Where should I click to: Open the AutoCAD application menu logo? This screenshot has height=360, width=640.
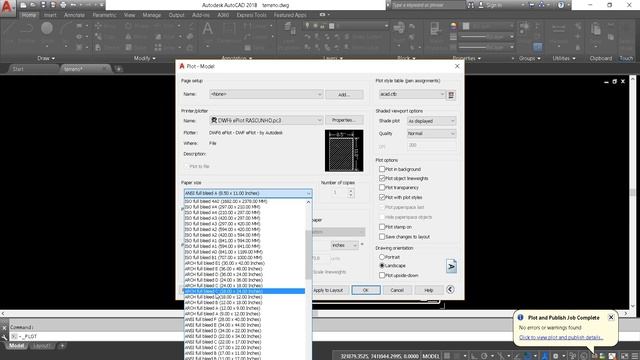tap(7, 8)
